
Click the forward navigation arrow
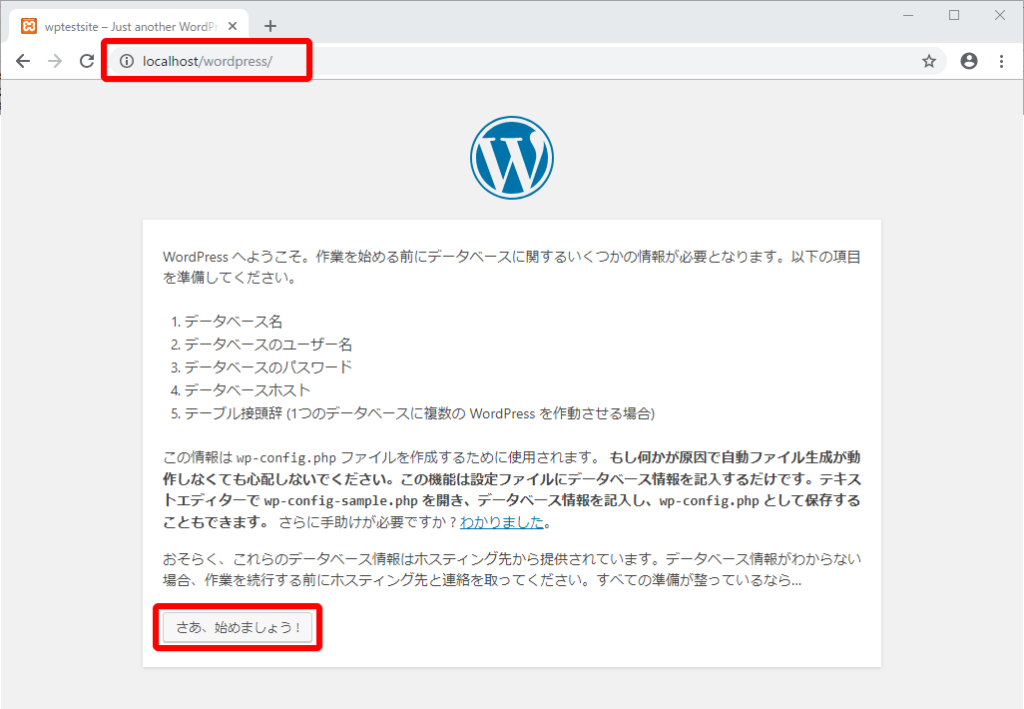[x=54, y=61]
